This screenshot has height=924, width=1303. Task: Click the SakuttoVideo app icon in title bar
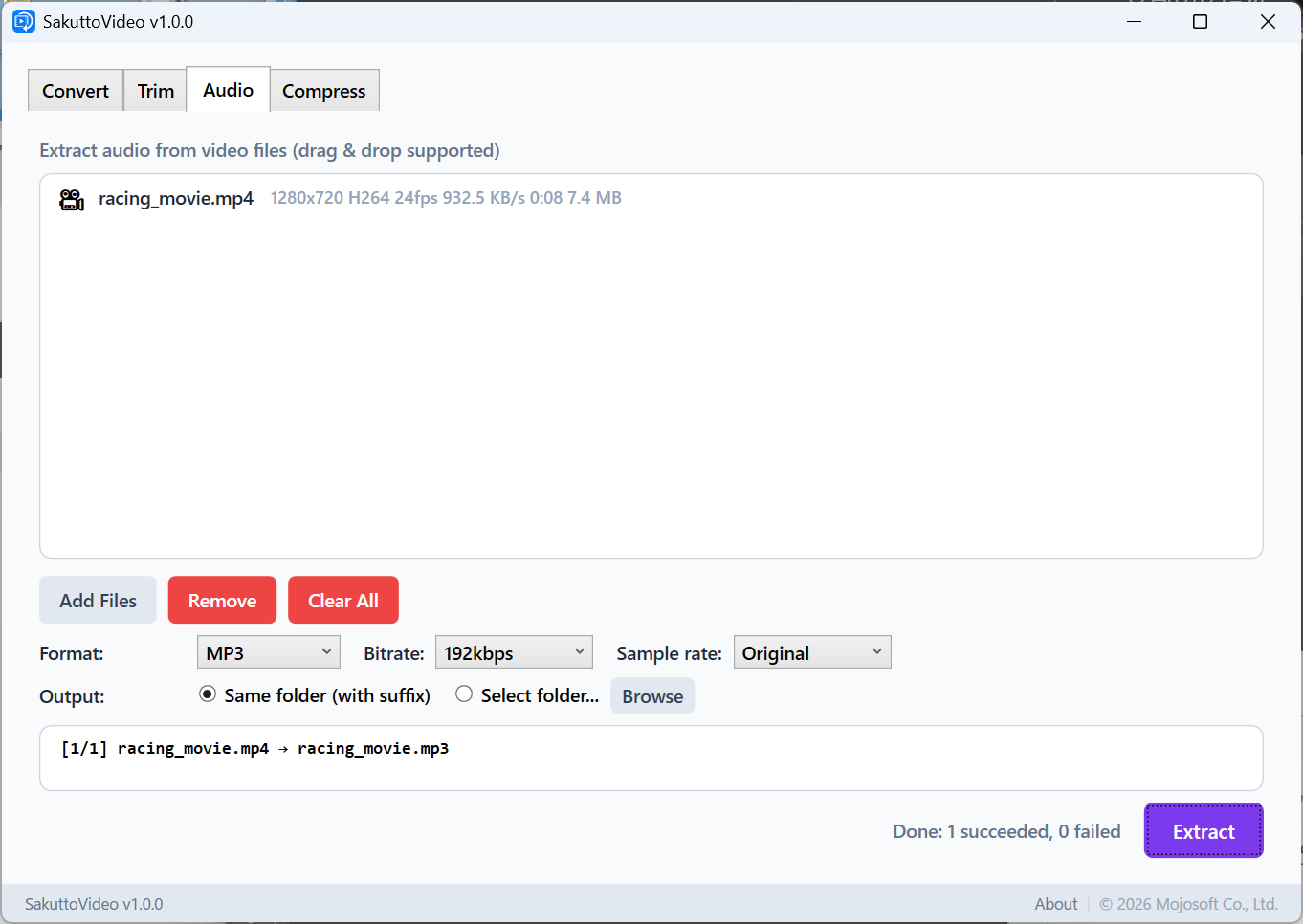click(x=23, y=21)
